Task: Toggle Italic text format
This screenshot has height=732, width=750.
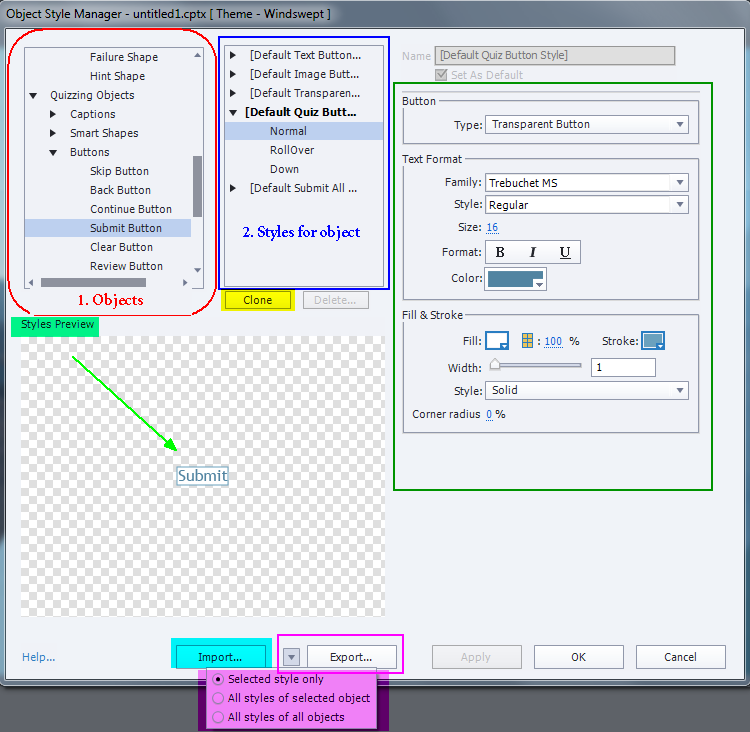Action: pos(532,252)
